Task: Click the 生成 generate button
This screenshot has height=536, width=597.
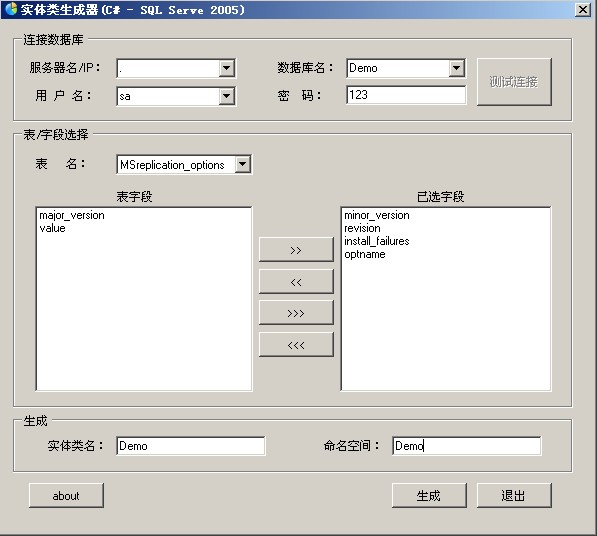Action: tap(429, 496)
